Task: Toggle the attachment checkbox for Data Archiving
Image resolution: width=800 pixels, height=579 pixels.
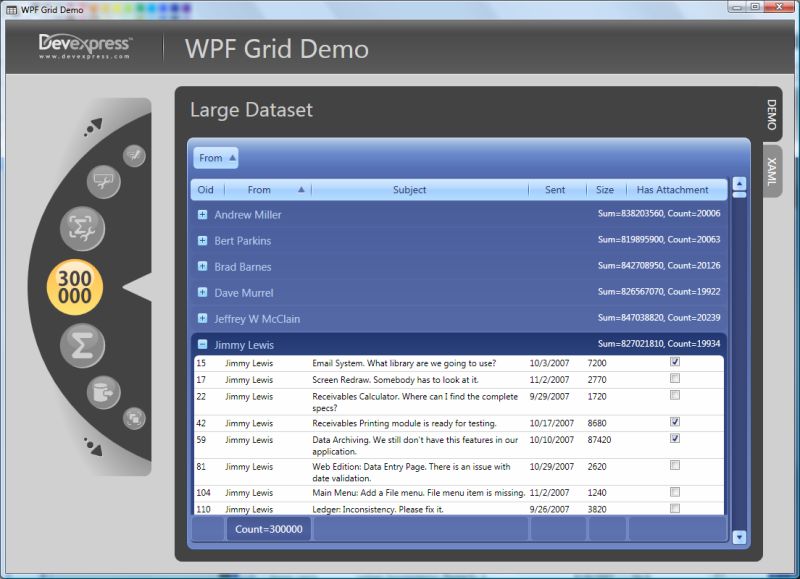Action: click(677, 439)
